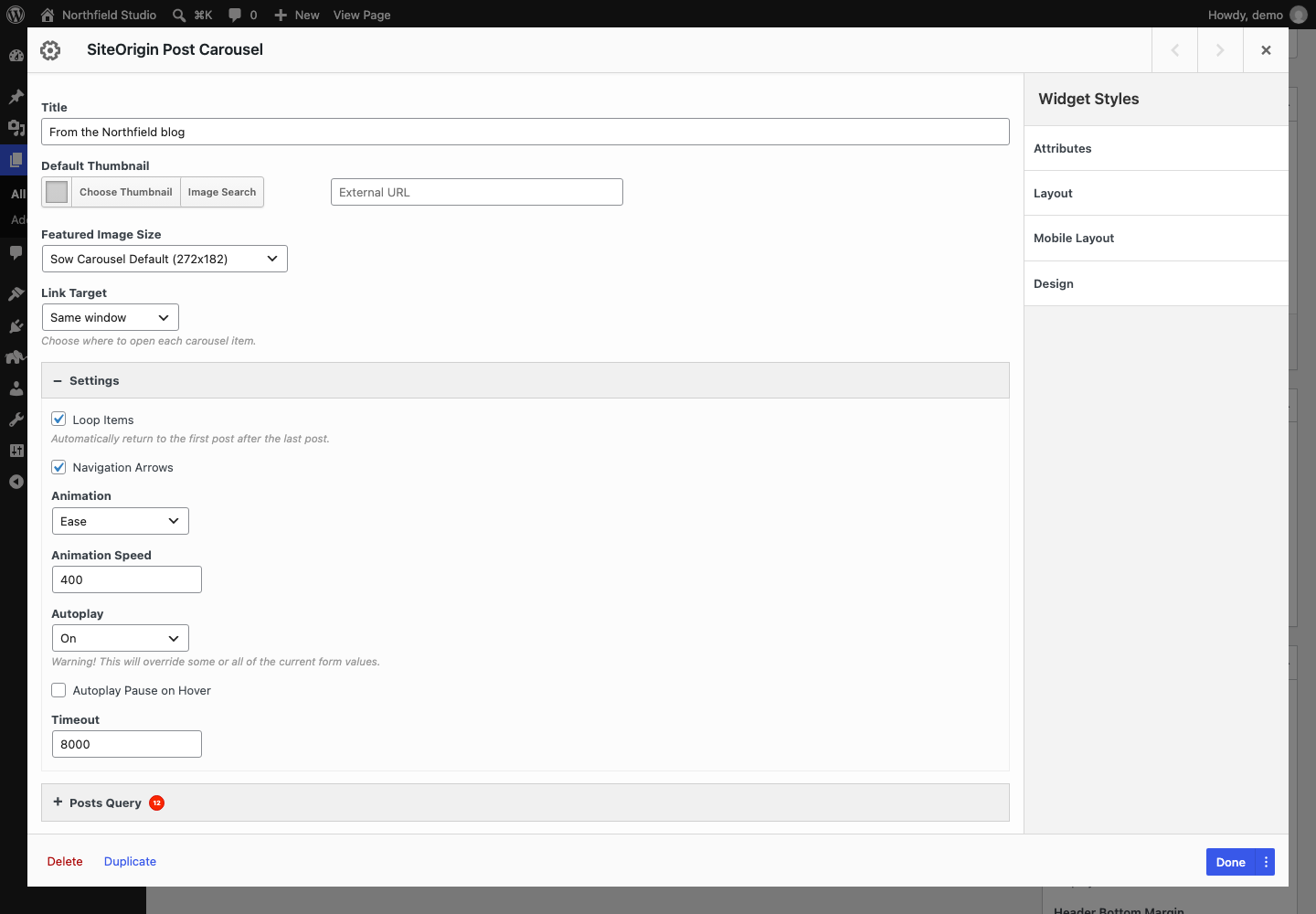The width and height of the screenshot is (1316, 914).
Task: Click the thumbnail preview swatch
Action: click(x=57, y=192)
